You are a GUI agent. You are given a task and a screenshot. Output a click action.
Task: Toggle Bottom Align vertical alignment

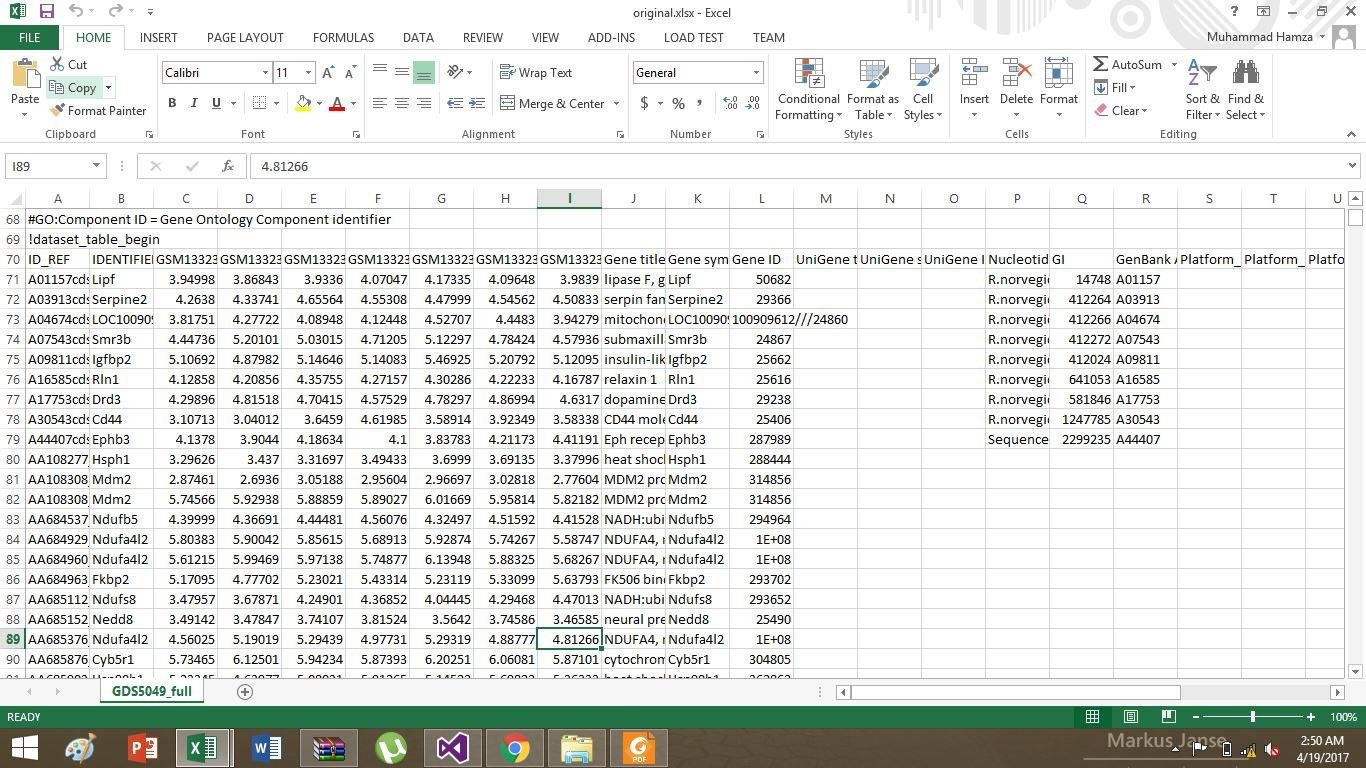pyautogui.click(x=424, y=72)
